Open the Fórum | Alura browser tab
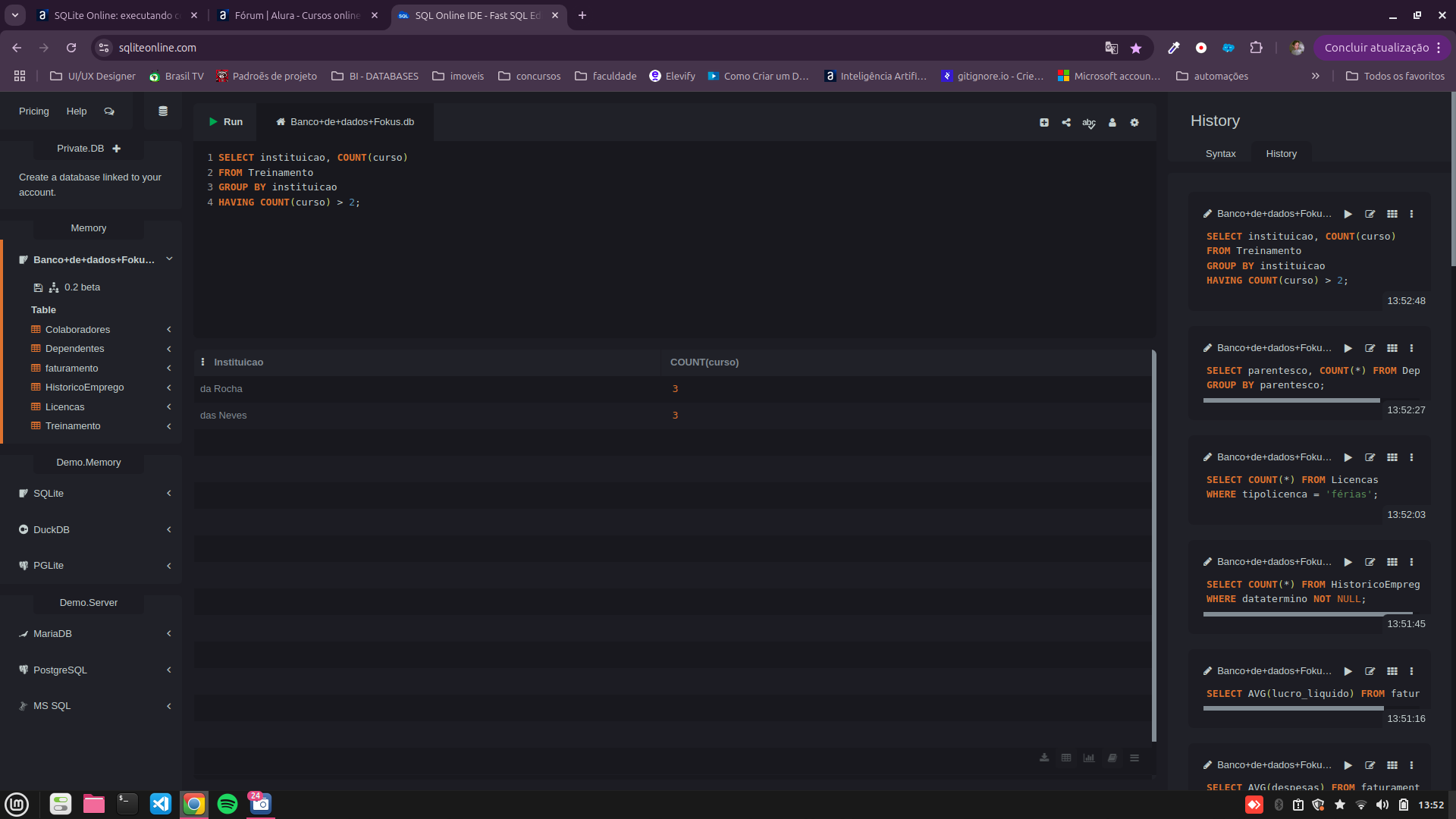 pos(297,15)
